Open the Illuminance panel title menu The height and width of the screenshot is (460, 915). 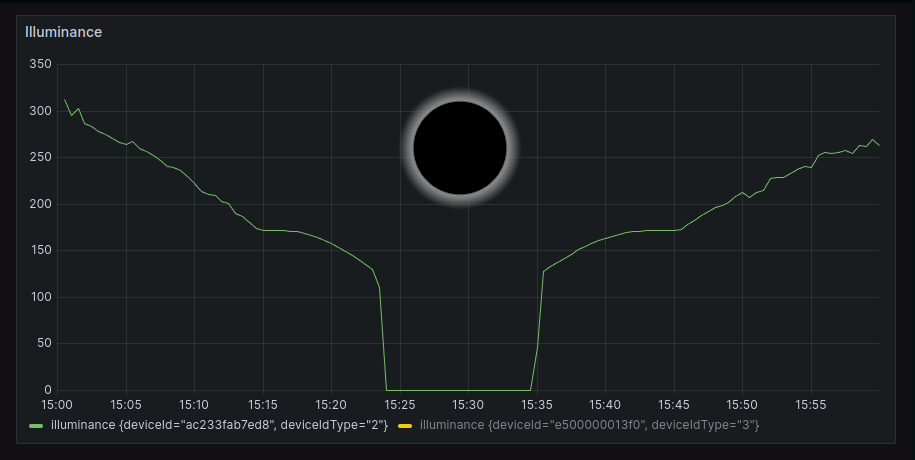click(63, 32)
